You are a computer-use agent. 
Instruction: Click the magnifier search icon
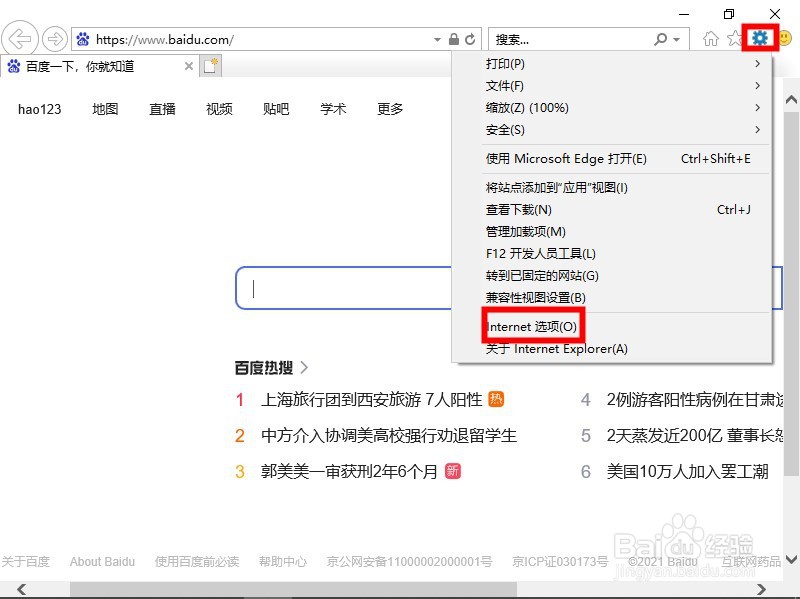click(x=660, y=39)
